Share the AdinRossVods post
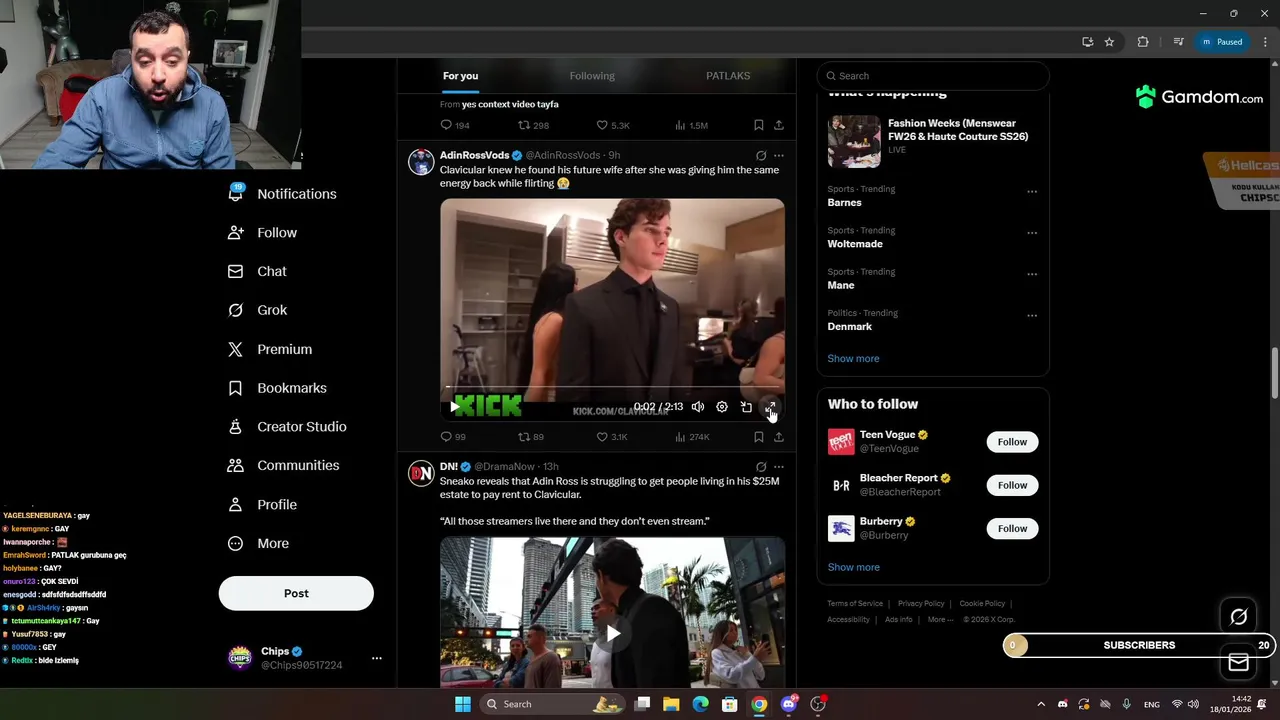Screen dimensions: 1280x720 click(x=779, y=437)
